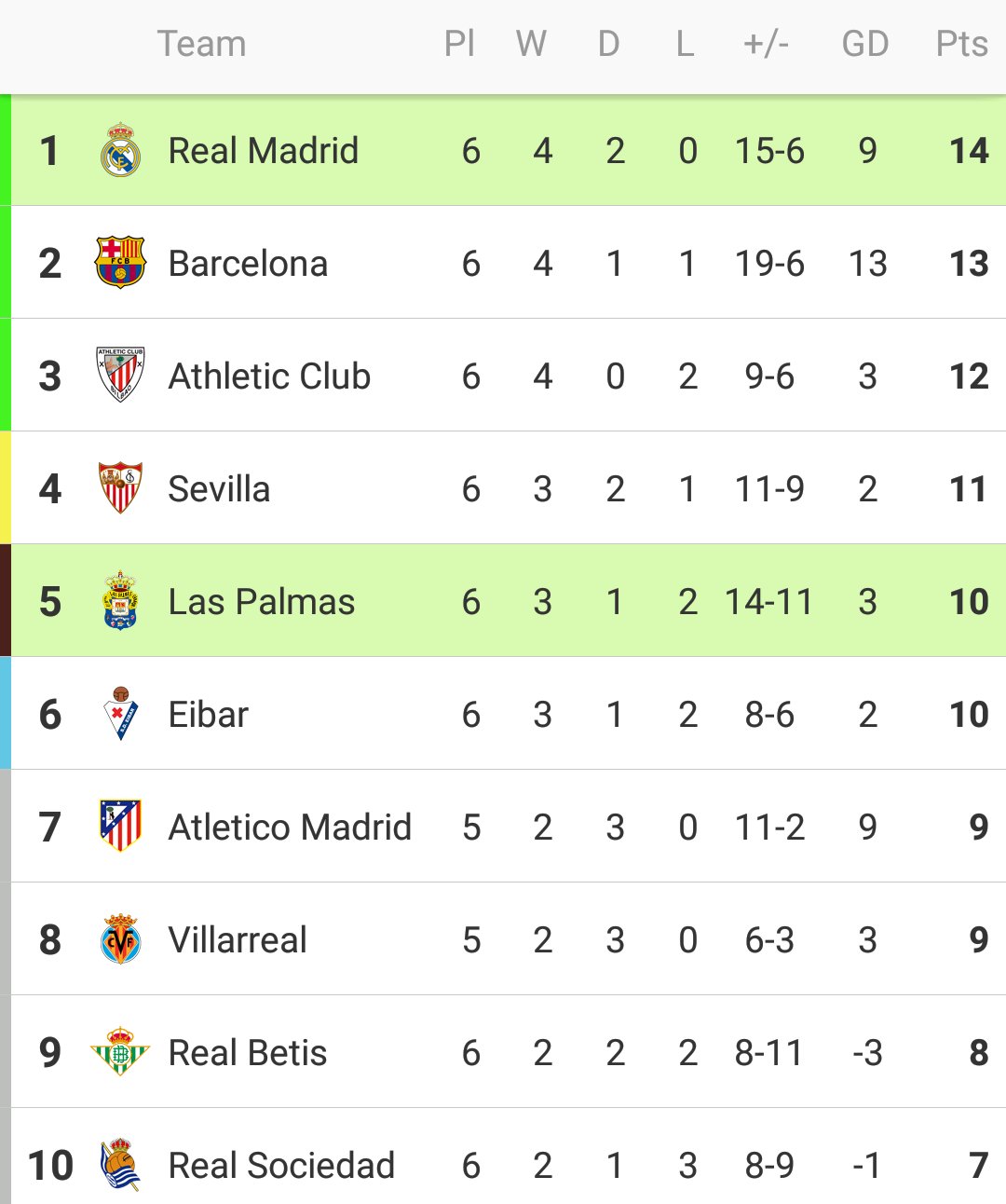Tap the Las Palmas crest

[120, 601]
